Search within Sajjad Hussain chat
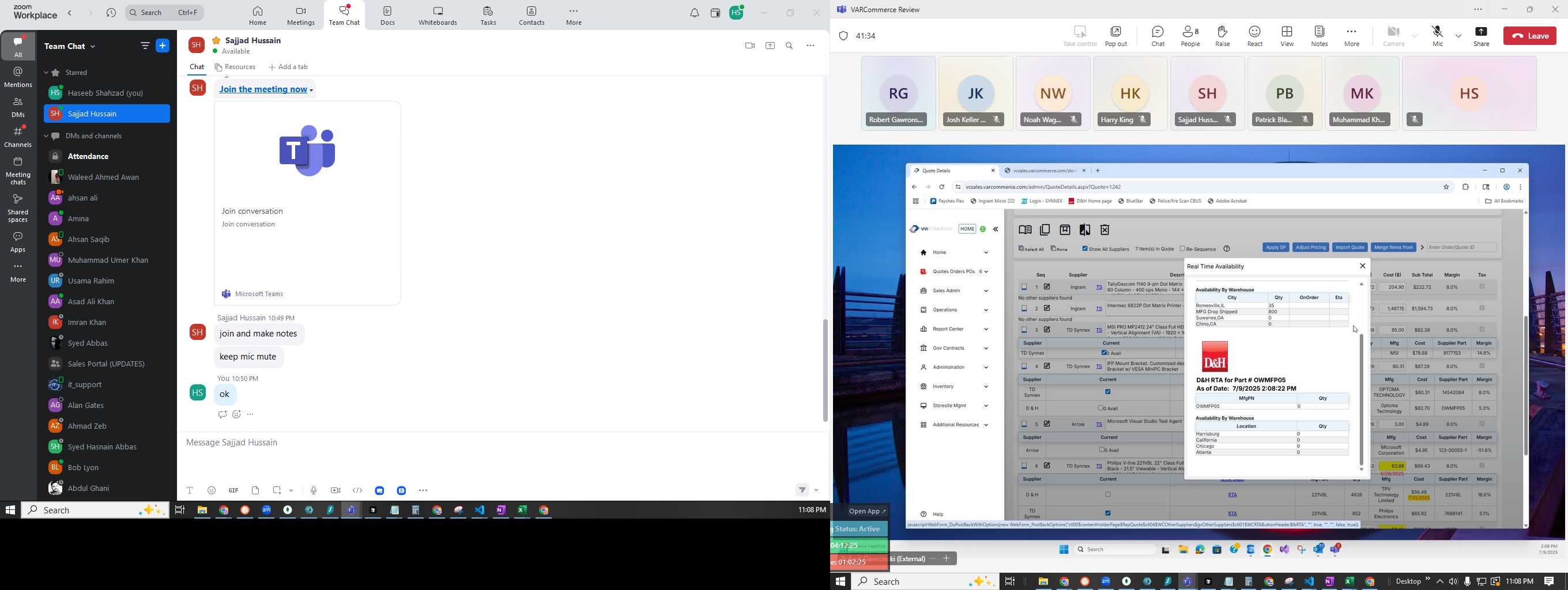The height and width of the screenshot is (590, 1568). pyautogui.click(x=790, y=46)
